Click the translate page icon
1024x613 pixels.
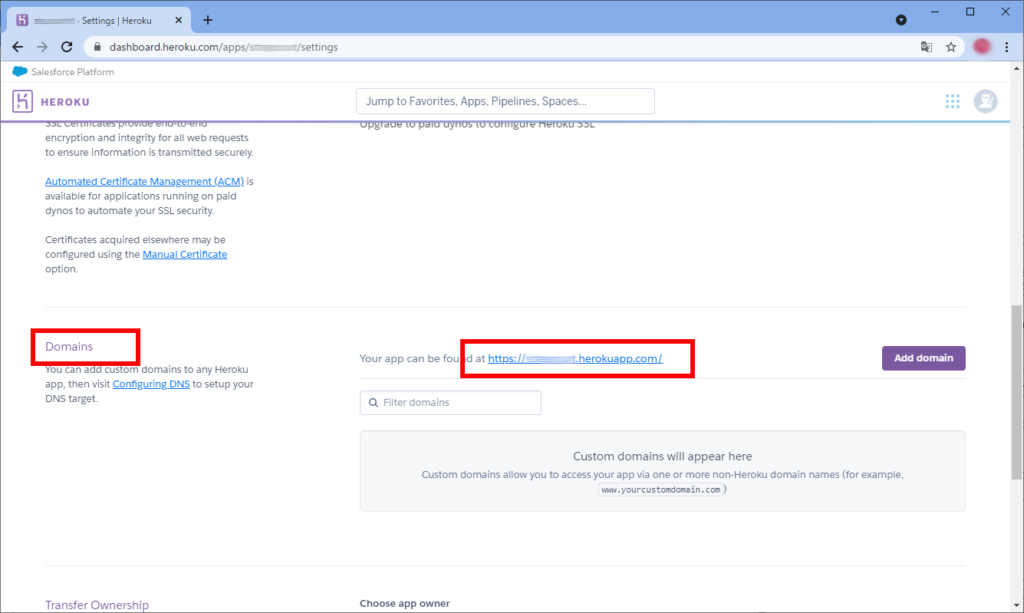coord(927,47)
